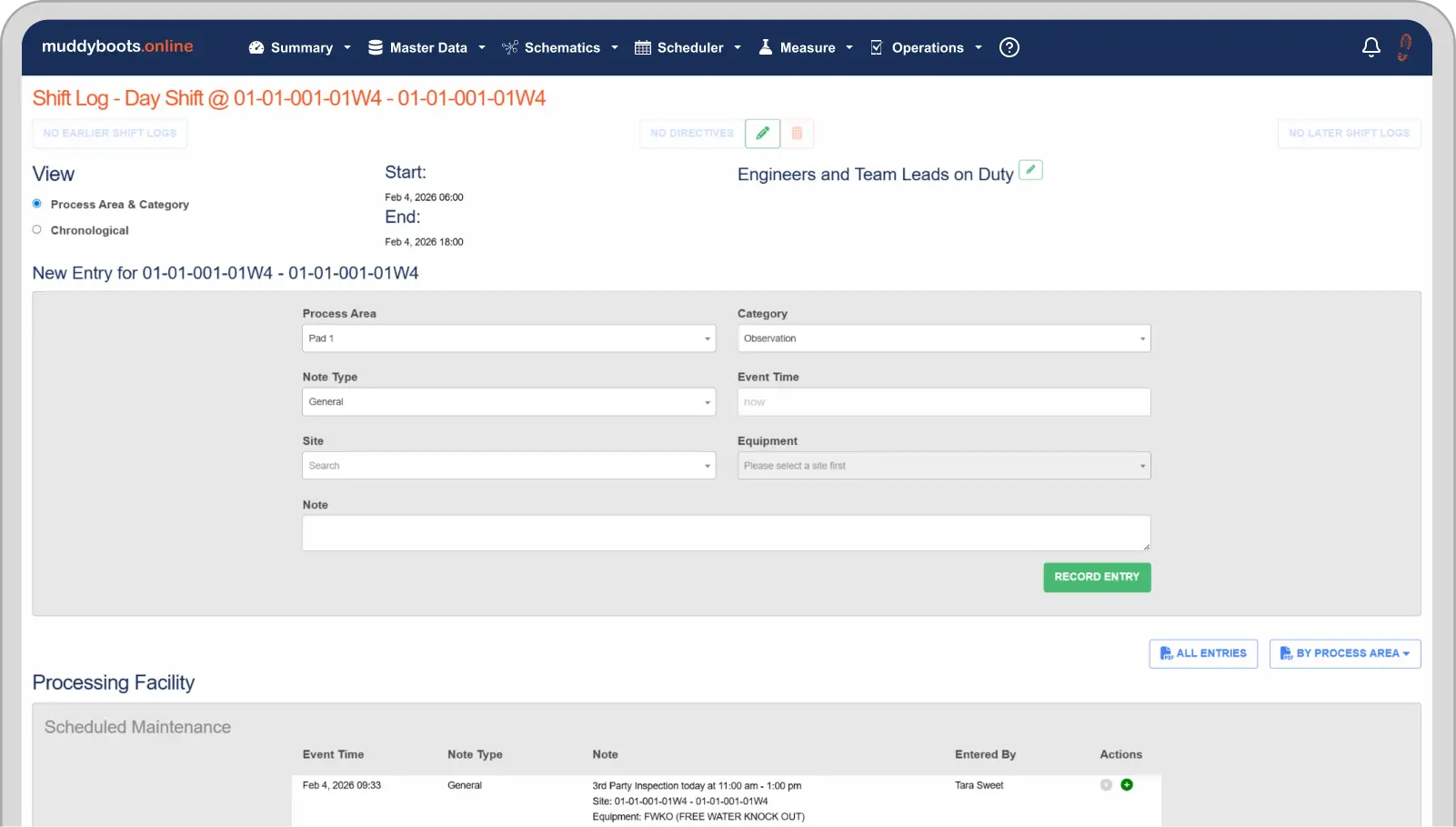The height and width of the screenshot is (827, 1456).
Task: Export All Entries to PDF
Action: pos(1202,653)
